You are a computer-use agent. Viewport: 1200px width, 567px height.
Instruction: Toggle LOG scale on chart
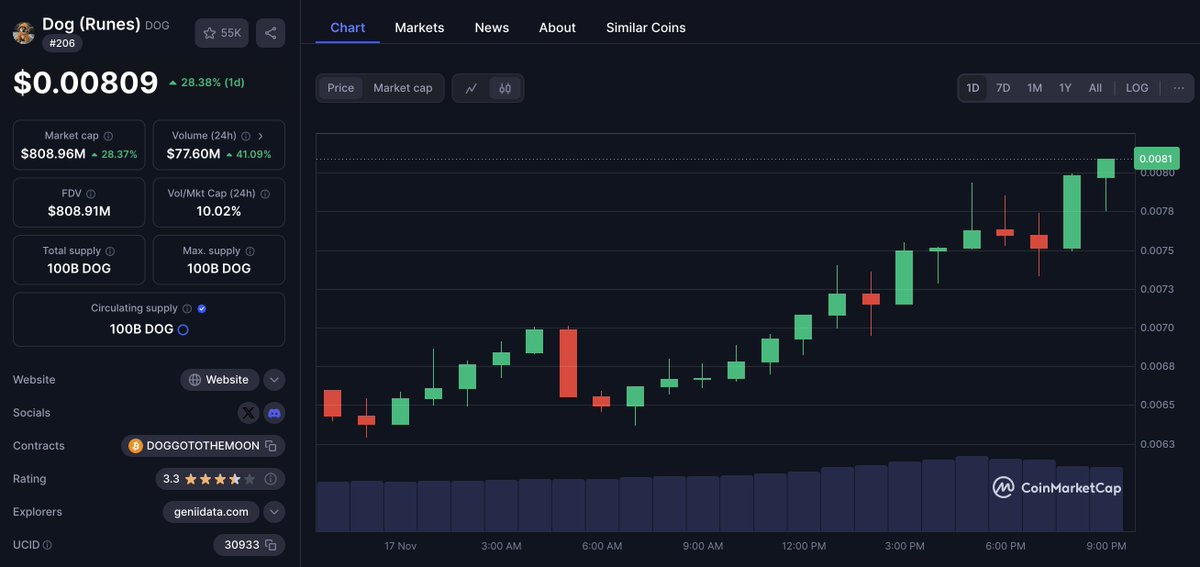[x=1137, y=88]
